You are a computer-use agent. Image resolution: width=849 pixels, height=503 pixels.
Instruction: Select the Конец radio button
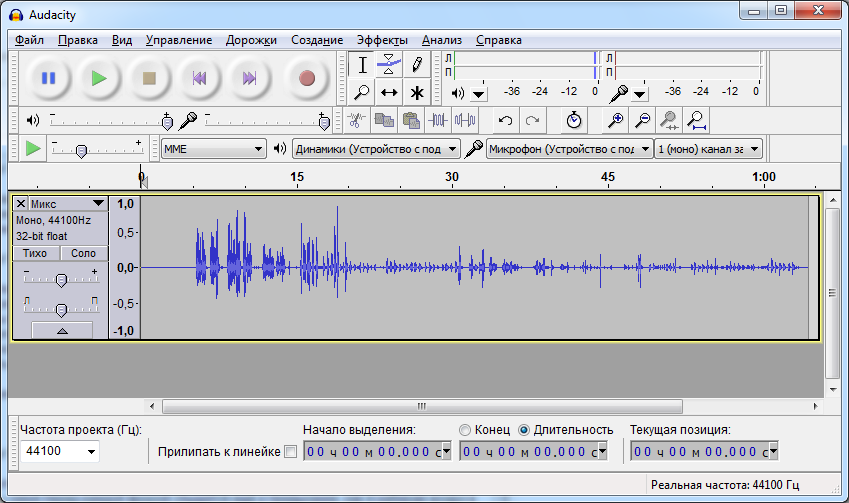[x=465, y=430]
